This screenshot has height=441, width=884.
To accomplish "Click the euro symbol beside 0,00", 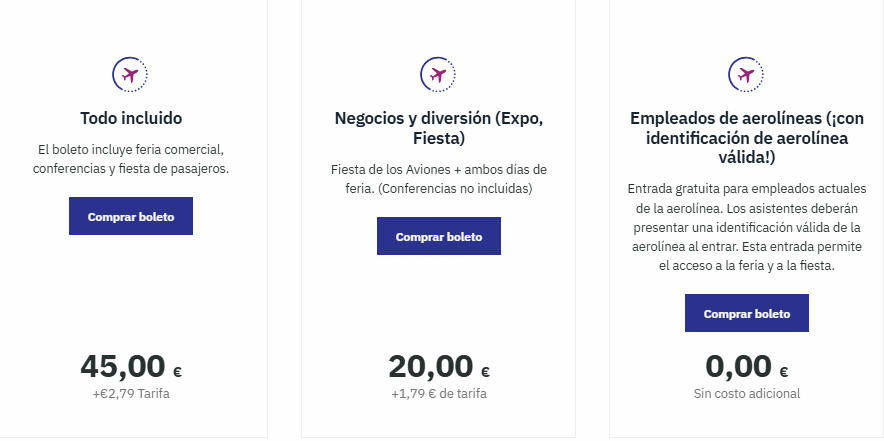I will point(784,372).
